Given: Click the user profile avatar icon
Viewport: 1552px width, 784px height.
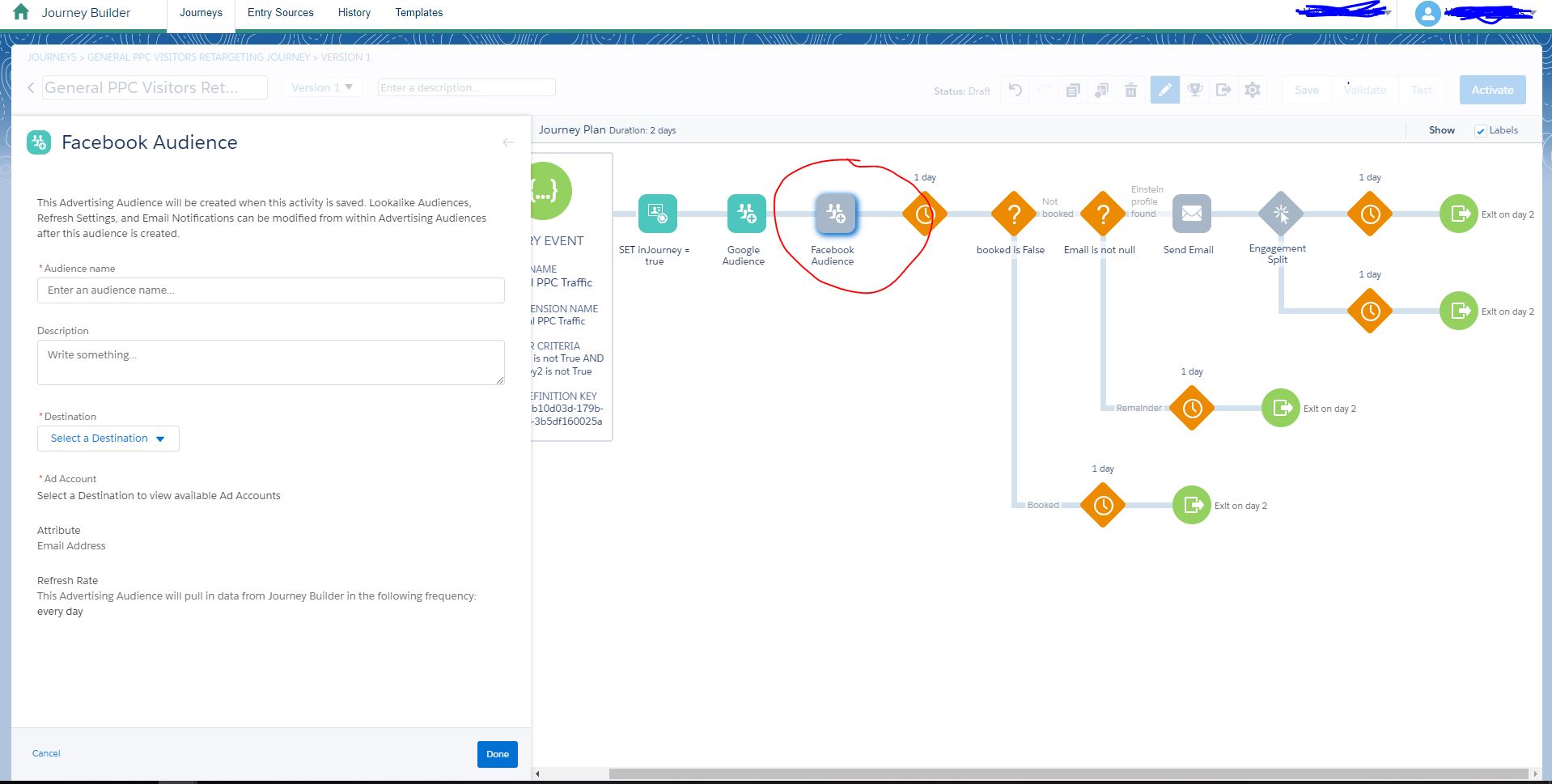Looking at the screenshot, I should (1427, 13).
